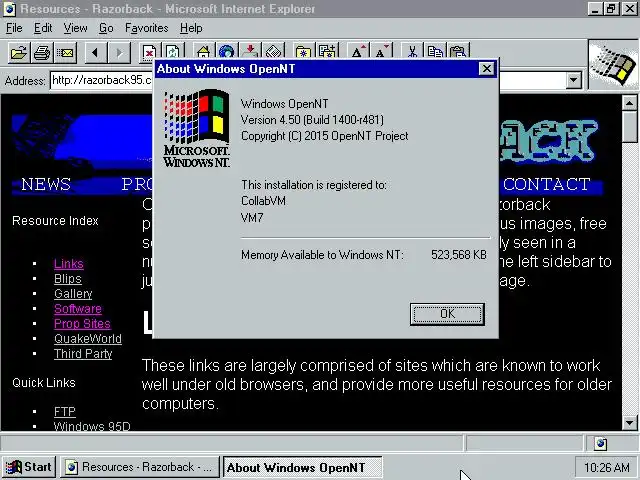Refresh the page with the green arrows icon
Image resolution: width=640 pixels, height=480 pixels.
(173, 51)
